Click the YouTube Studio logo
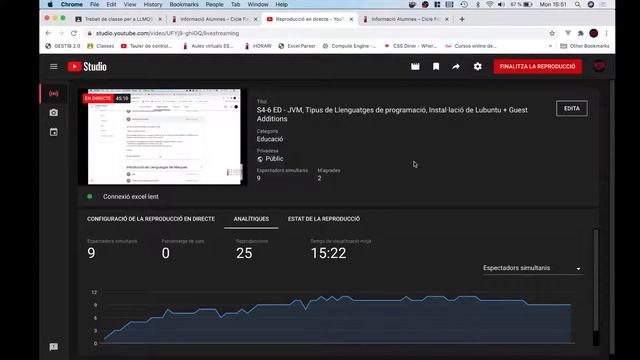Image resolution: width=640 pixels, height=360 pixels. click(87, 67)
